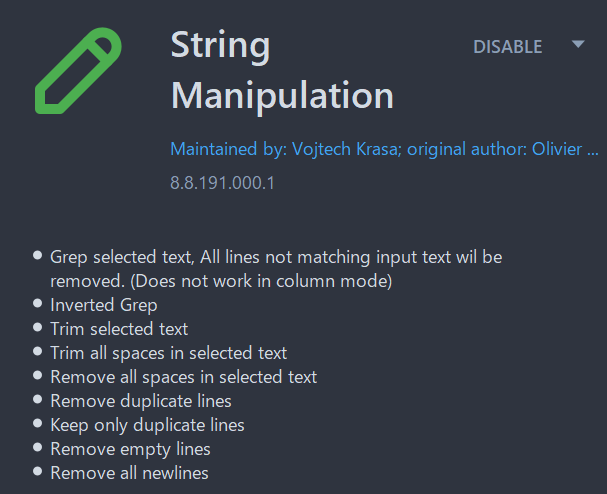Image resolution: width=607 pixels, height=494 pixels.
Task: Expand the dropdown arrow beside DISABLE
Action: (x=577, y=44)
